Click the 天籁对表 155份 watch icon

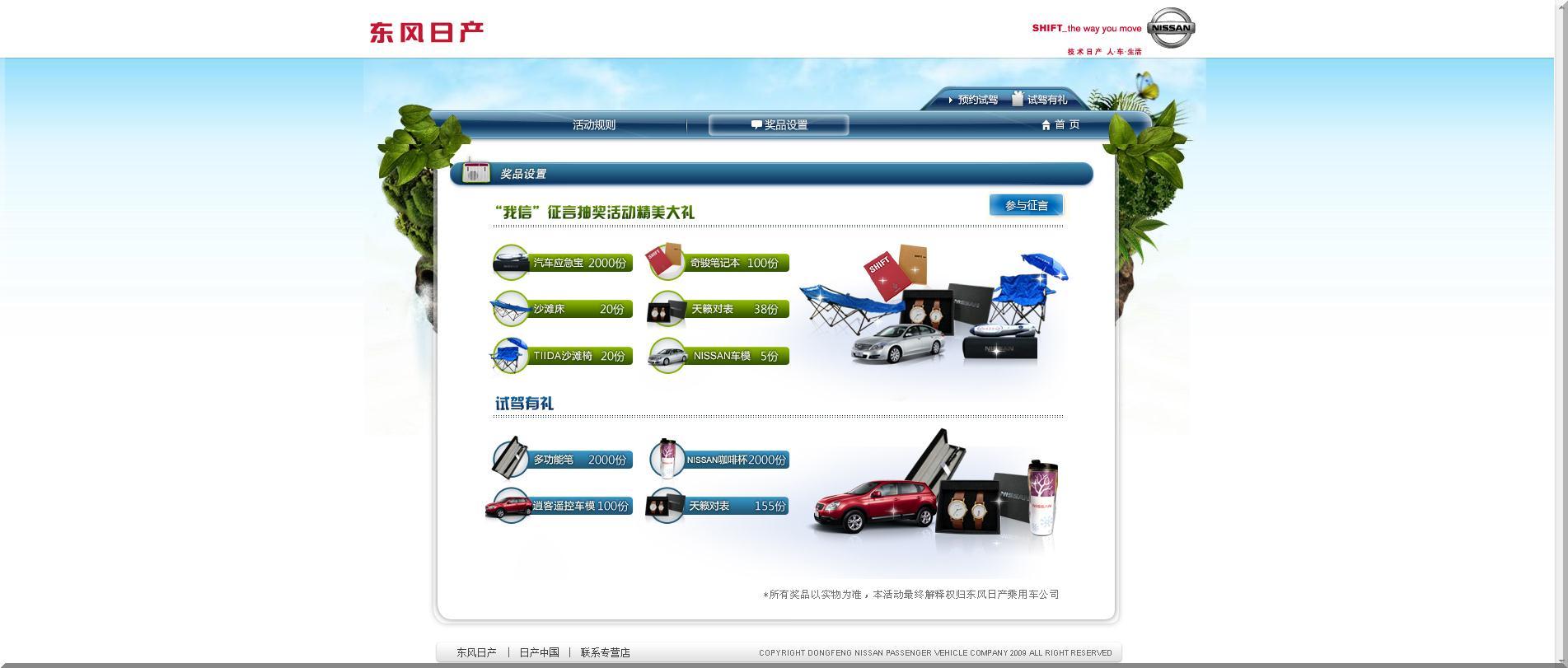(x=666, y=505)
